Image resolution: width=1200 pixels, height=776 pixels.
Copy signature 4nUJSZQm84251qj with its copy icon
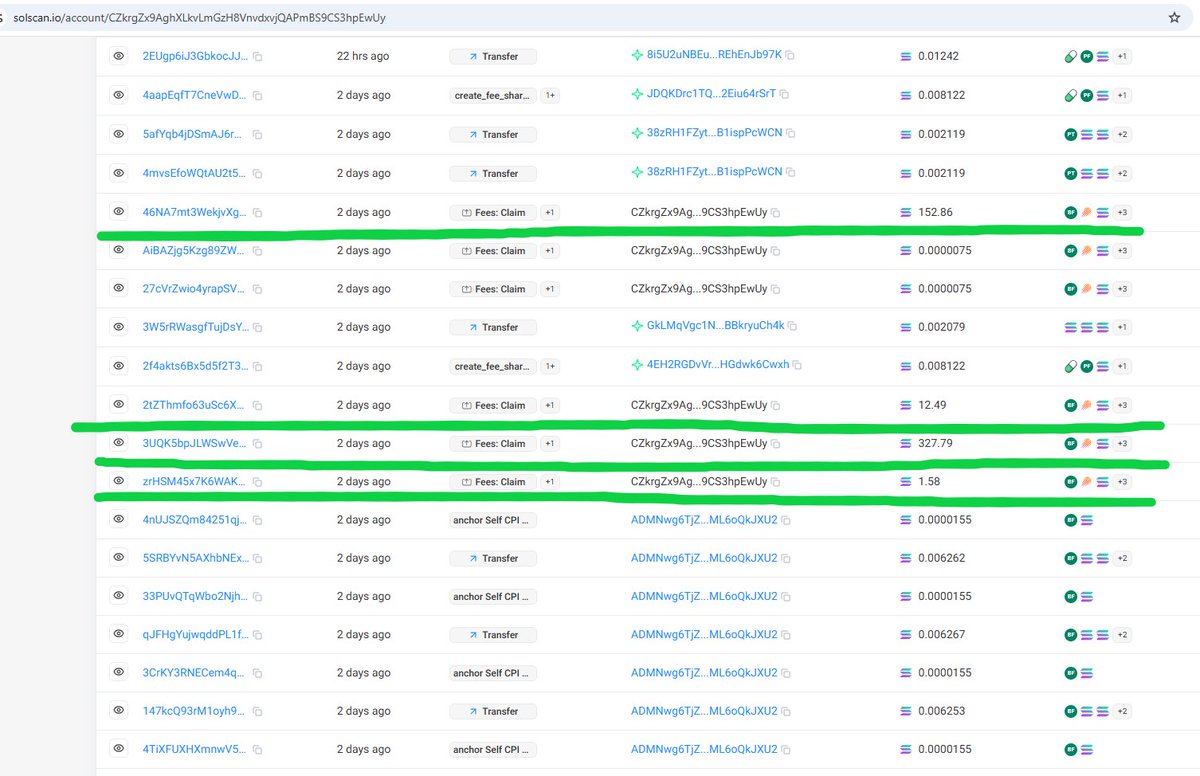coord(258,520)
